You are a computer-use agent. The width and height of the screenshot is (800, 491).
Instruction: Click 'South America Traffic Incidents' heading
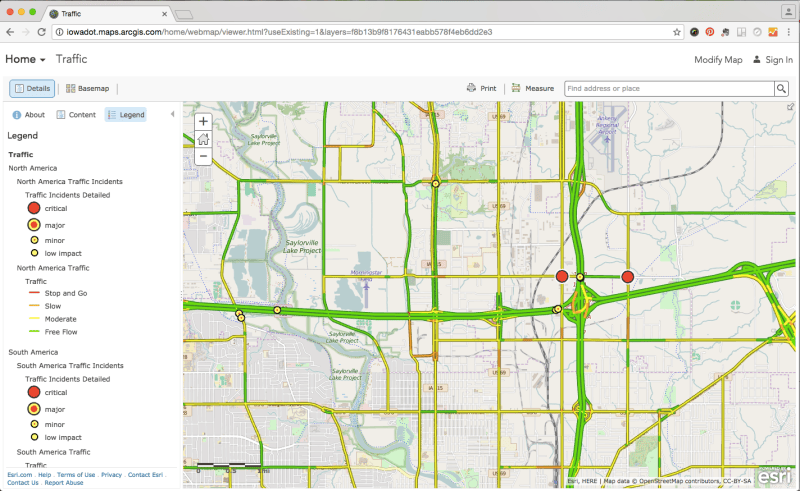70,365
